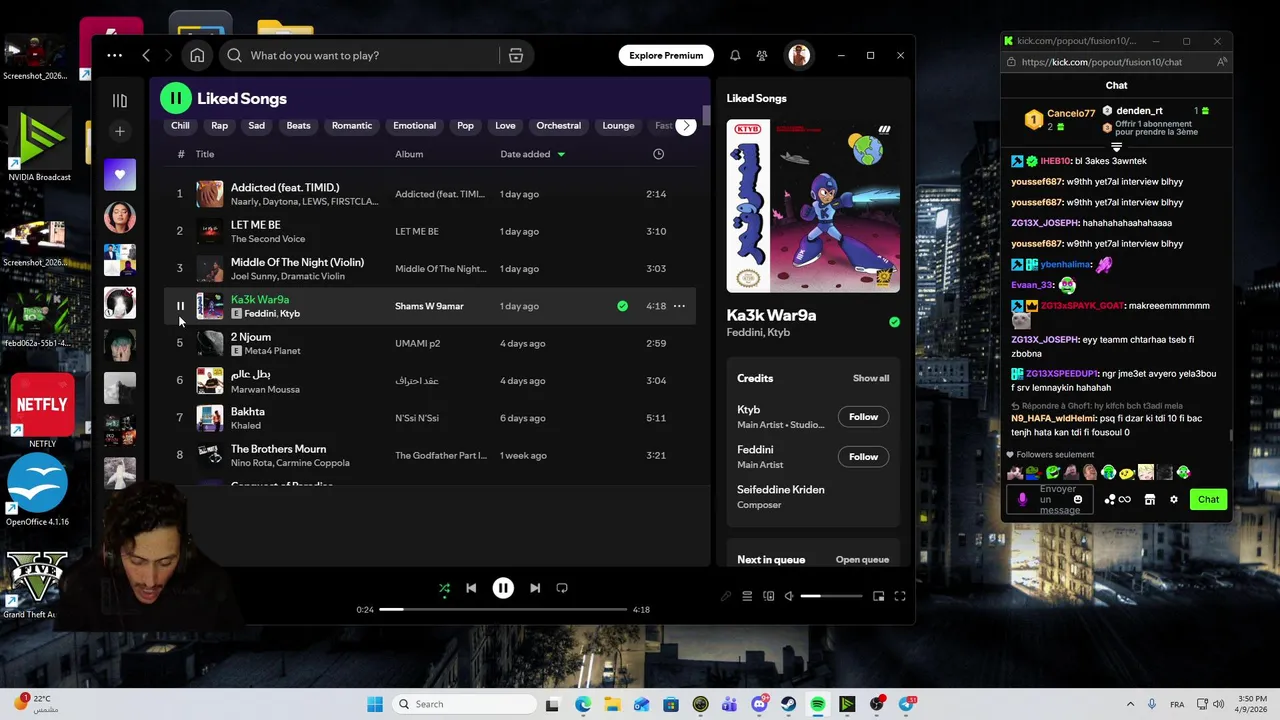
Task: Select the Orchestral filter chip
Action: [558, 126]
